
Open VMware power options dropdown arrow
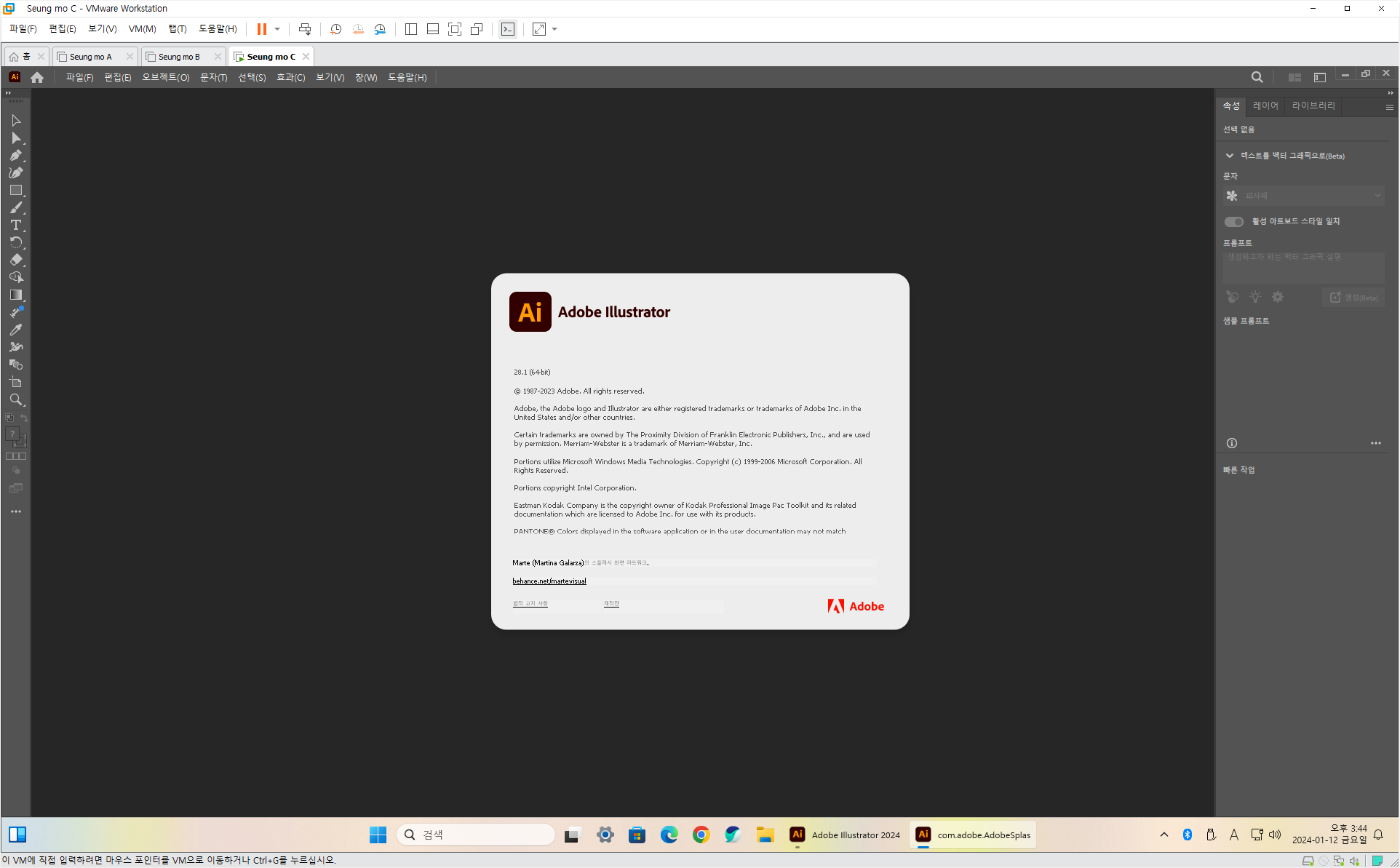pos(277,29)
